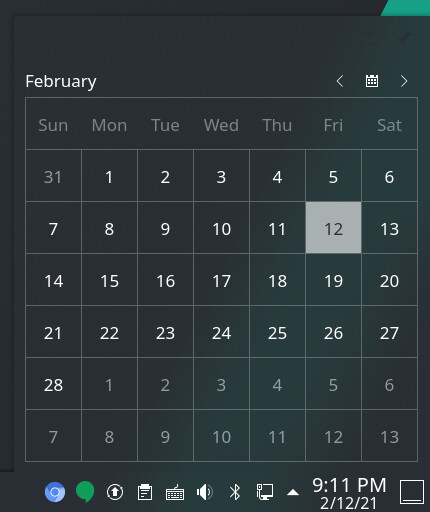This screenshot has width=430, height=512.
Task: Toggle the pin icon to keep calendar open
Action: [x=403, y=38]
